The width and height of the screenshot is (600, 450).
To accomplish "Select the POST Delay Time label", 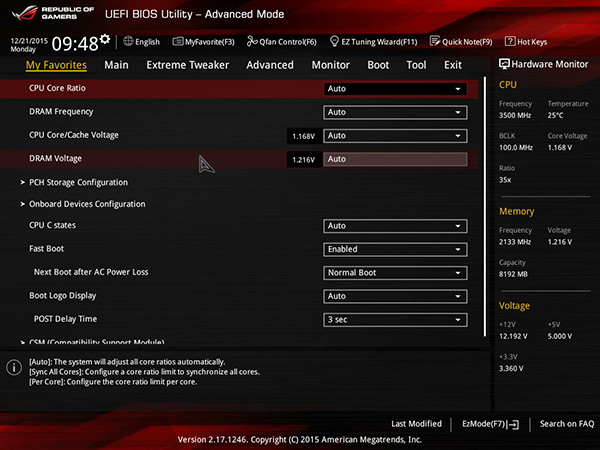I will pyautogui.click(x=65, y=319).
